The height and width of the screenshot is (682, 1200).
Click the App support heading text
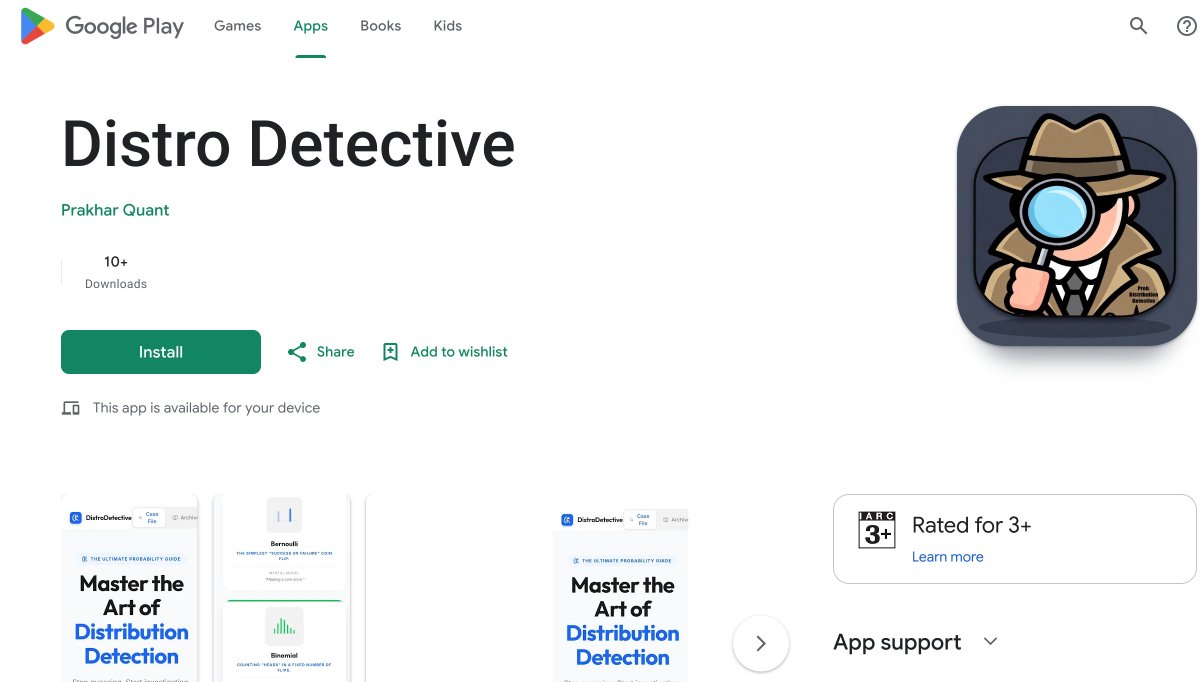[x=897, y=642]
